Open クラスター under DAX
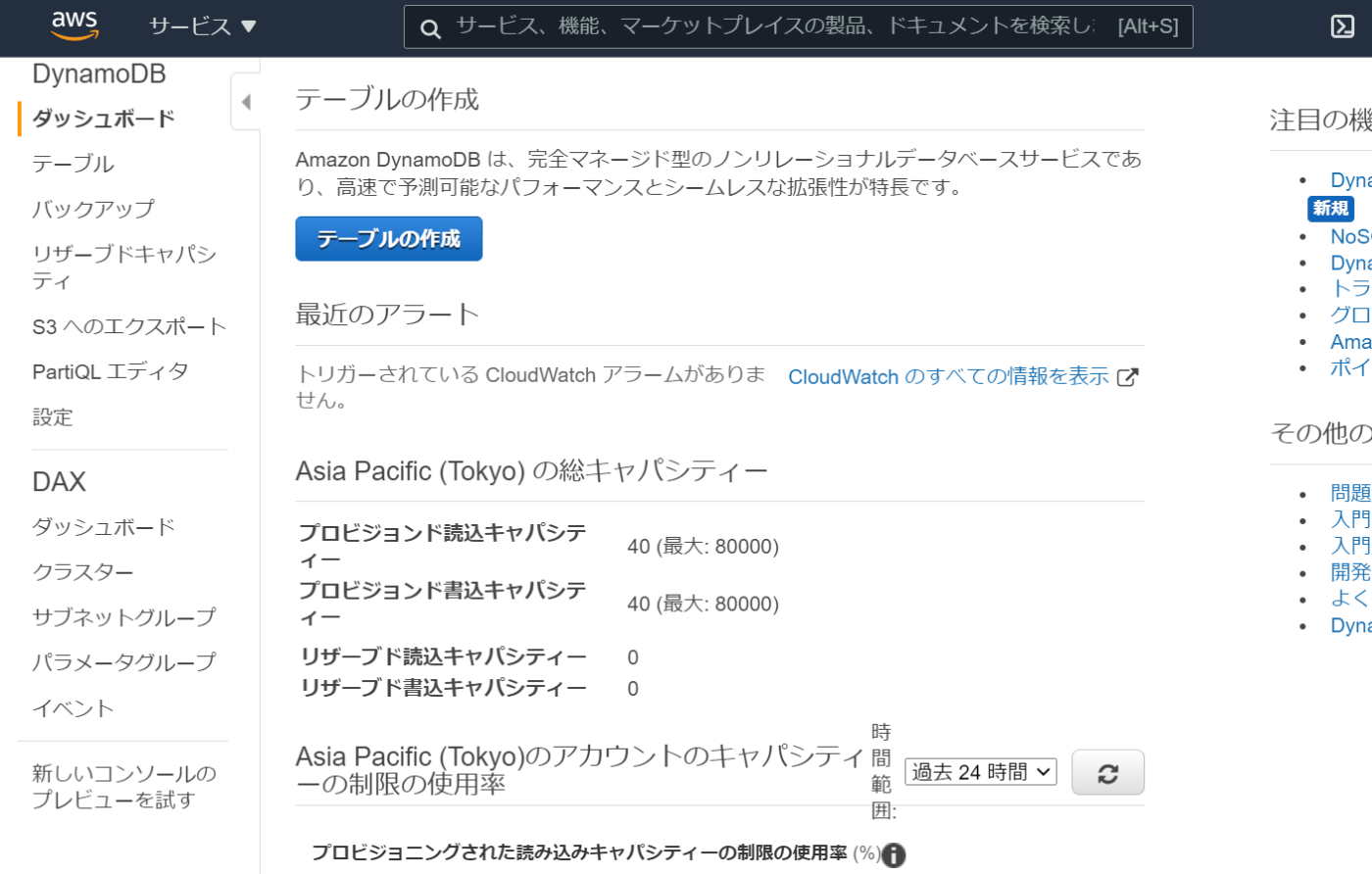Image resolution: width=1372 pixels, height=874 pixels. 83,572
